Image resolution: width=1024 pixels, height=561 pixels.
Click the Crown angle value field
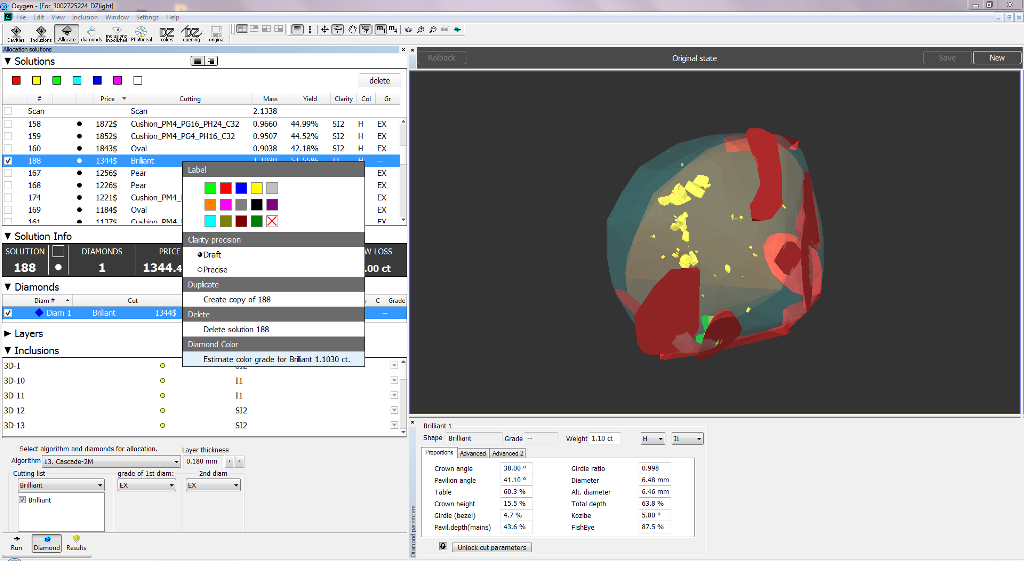click(x=514, y=468)
